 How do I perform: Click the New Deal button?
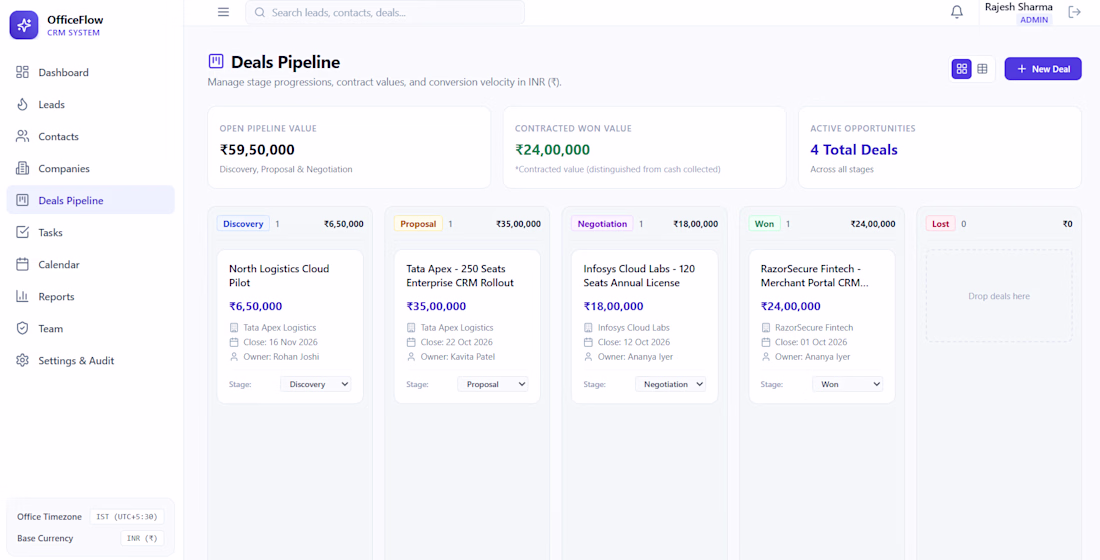[x=1042, y=69]
